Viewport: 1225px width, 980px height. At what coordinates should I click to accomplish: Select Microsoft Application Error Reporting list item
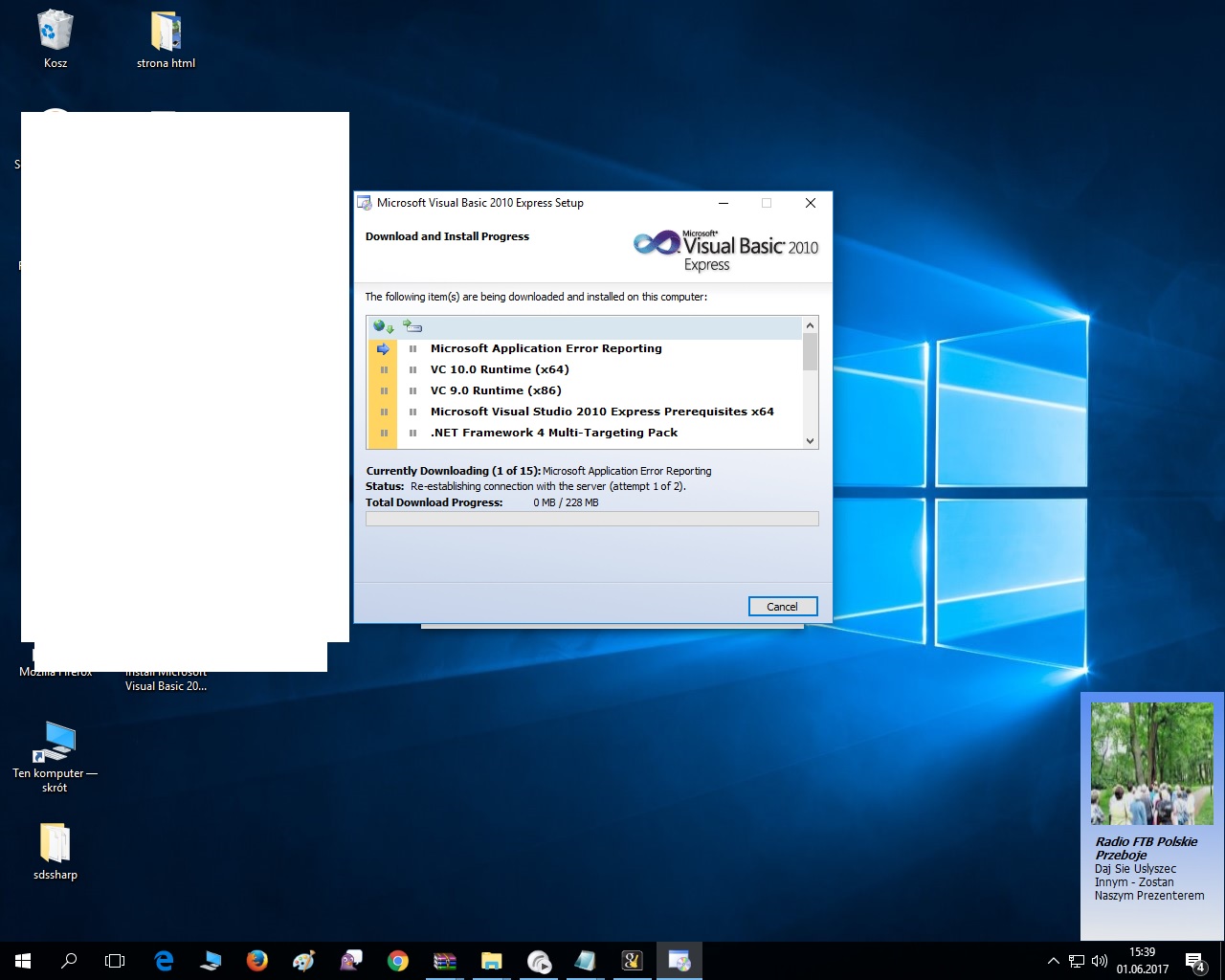pyautogui.click(x=546, y=348)
